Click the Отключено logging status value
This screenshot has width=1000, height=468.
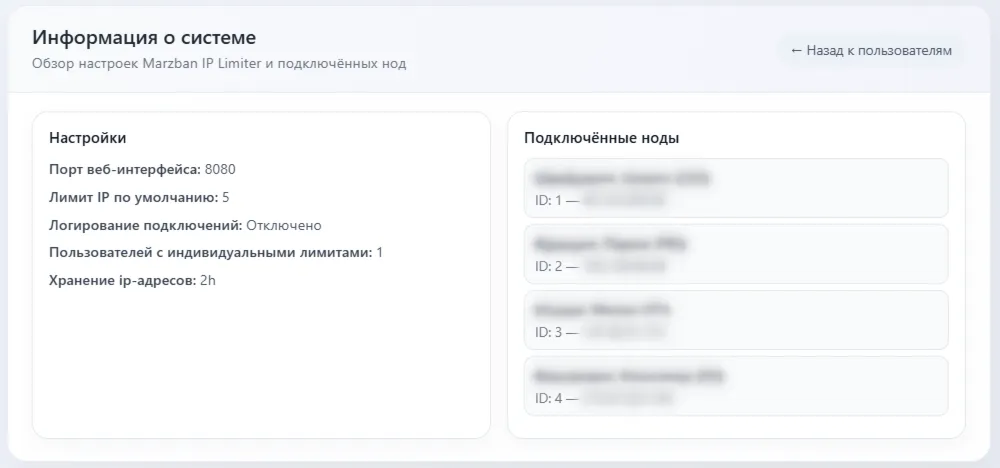point(284,225)
